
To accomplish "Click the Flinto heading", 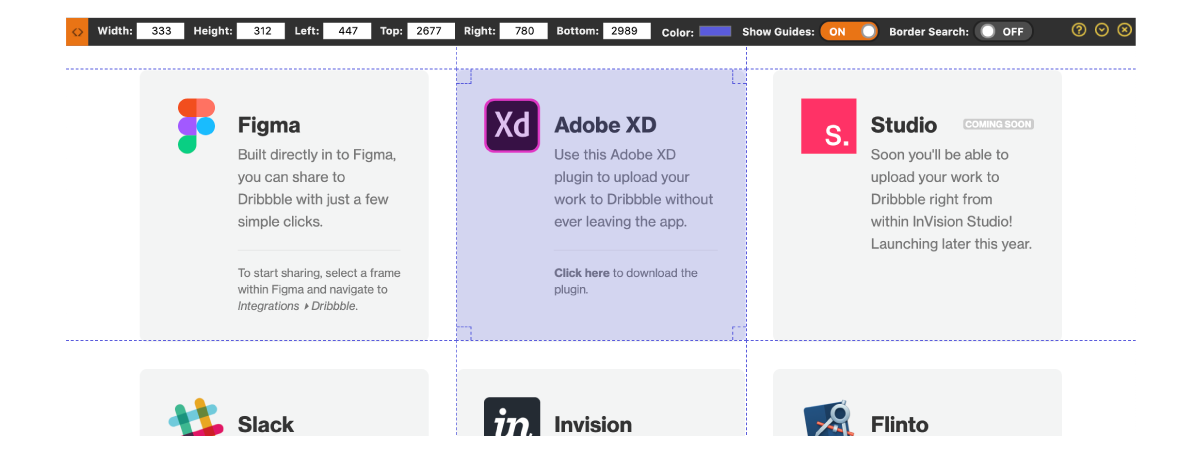I will pos(900,424).
